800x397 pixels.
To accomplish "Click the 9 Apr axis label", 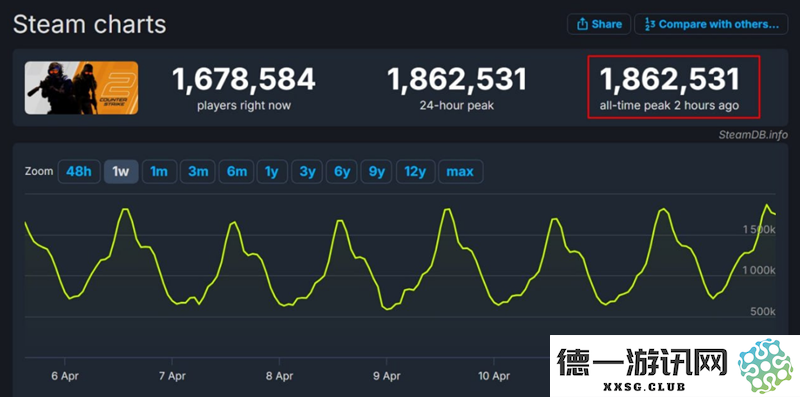I will 386,377.
